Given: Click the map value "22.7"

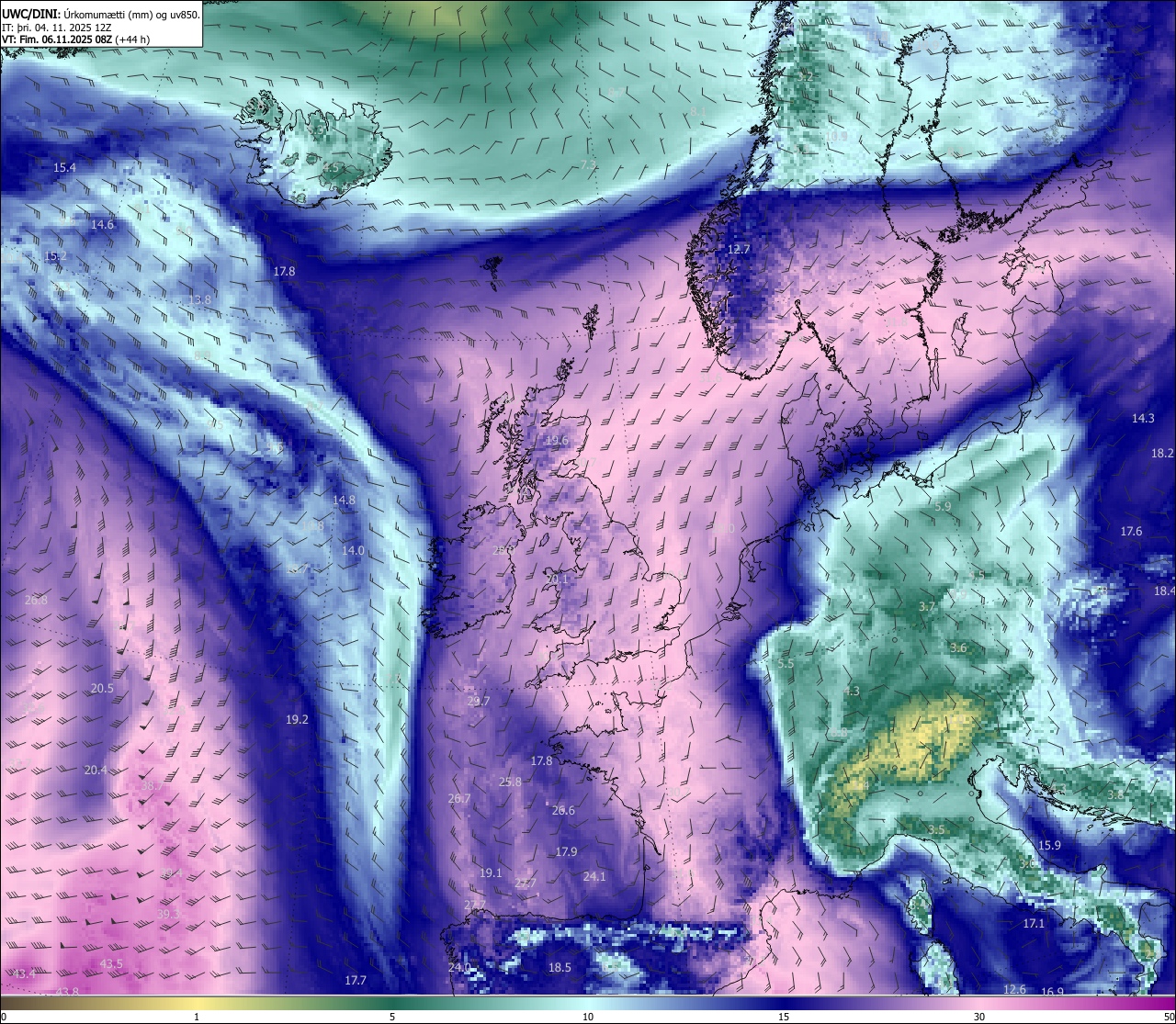Looking at the screenshot, I should [x=526, y=883].
